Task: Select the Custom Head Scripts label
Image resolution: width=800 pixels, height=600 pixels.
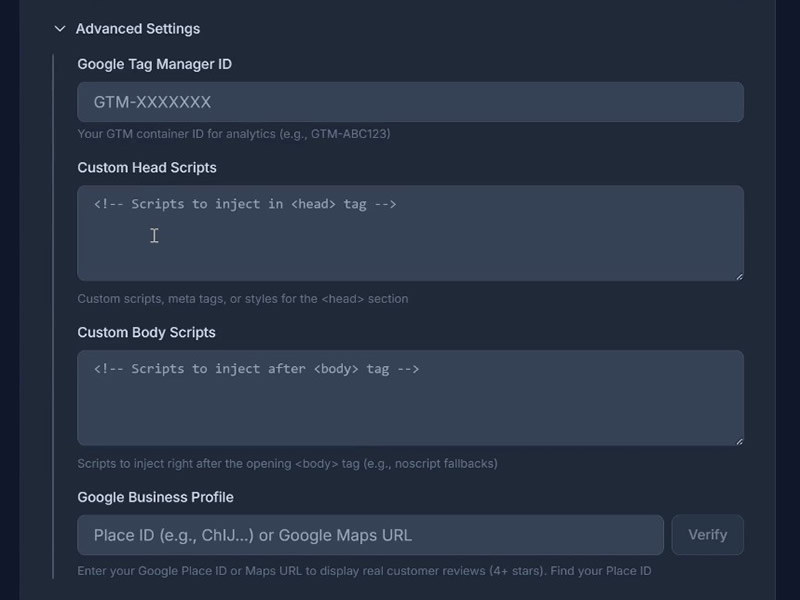Action: coord(147,167)
